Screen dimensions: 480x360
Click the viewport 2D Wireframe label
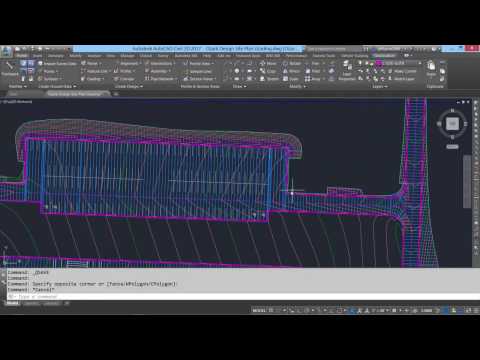[x=18, y=102]
